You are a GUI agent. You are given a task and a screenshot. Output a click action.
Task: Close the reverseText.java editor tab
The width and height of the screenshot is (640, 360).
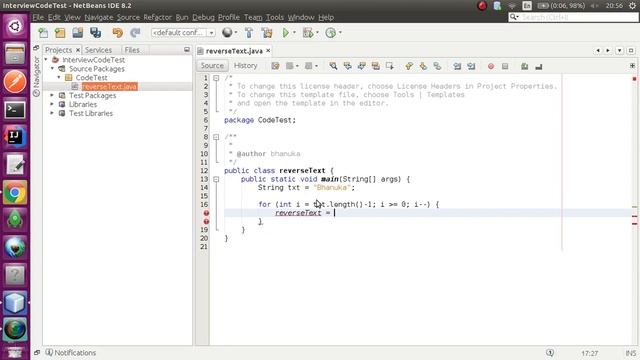pos(268,51)
